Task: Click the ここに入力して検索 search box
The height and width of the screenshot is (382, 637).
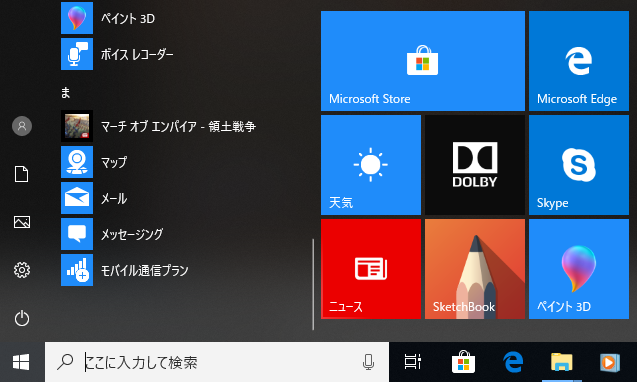Action: pyautogui.click(x=217, y=362)
